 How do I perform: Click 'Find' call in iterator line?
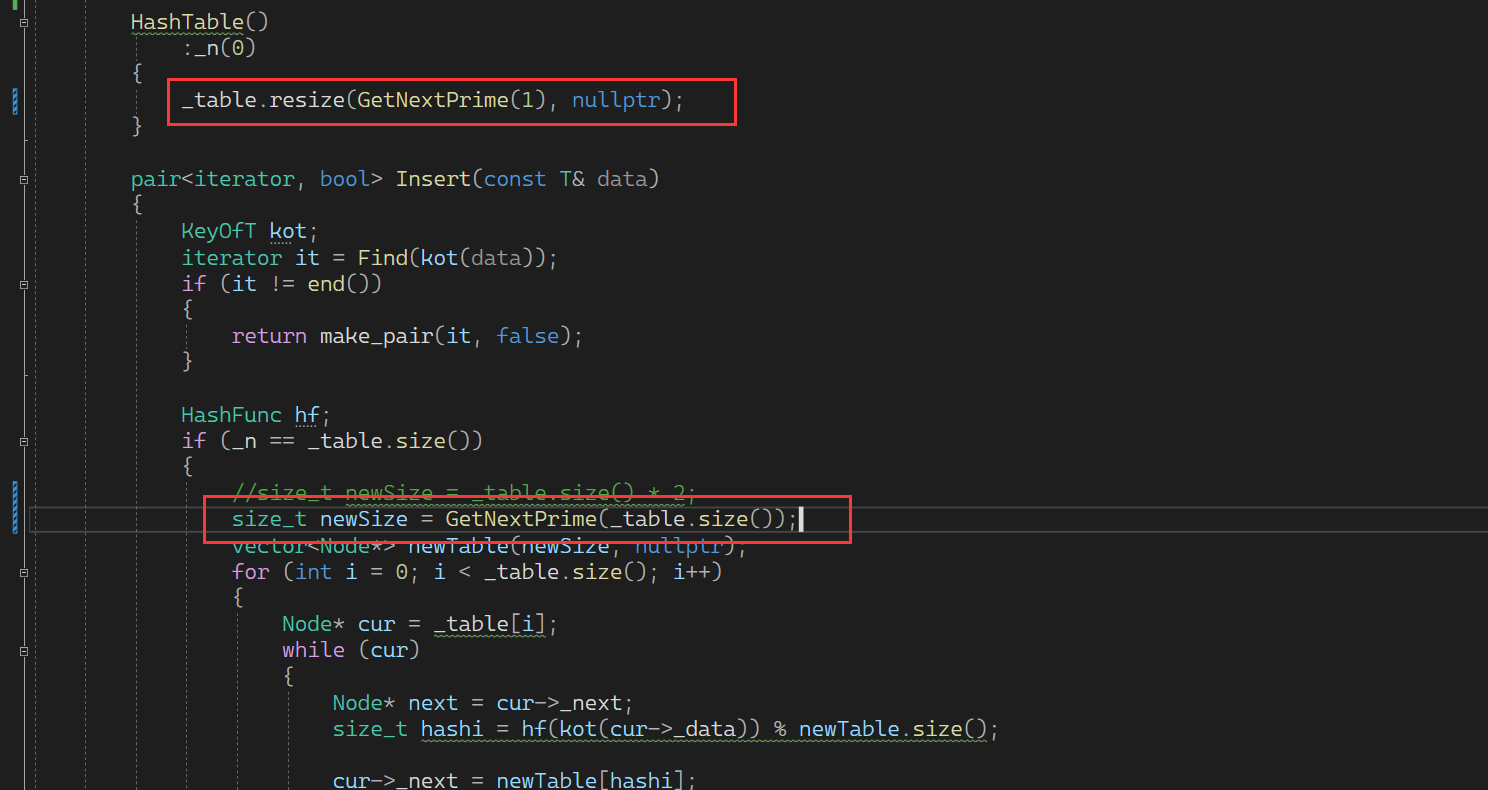point(383,257)
